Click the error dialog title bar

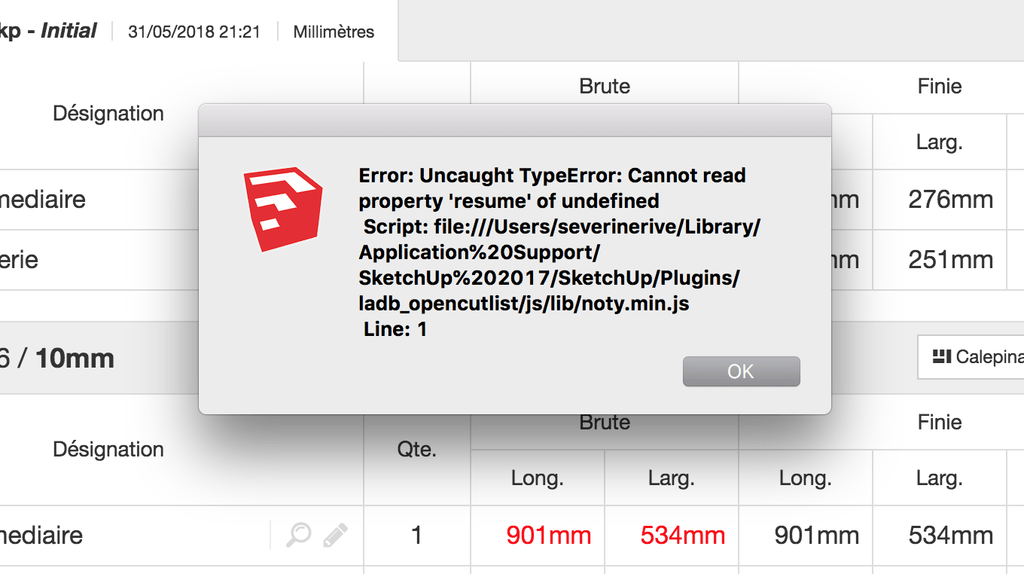pos(515,120)
